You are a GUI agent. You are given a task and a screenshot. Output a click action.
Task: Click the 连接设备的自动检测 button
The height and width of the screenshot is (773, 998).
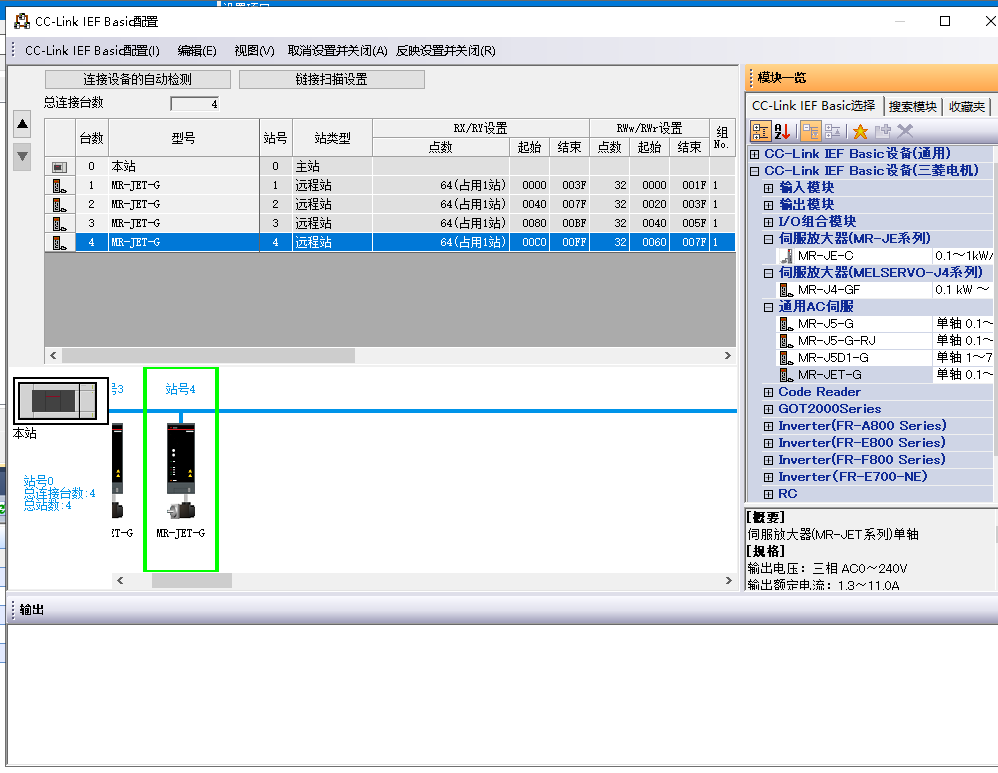point(138,79)
